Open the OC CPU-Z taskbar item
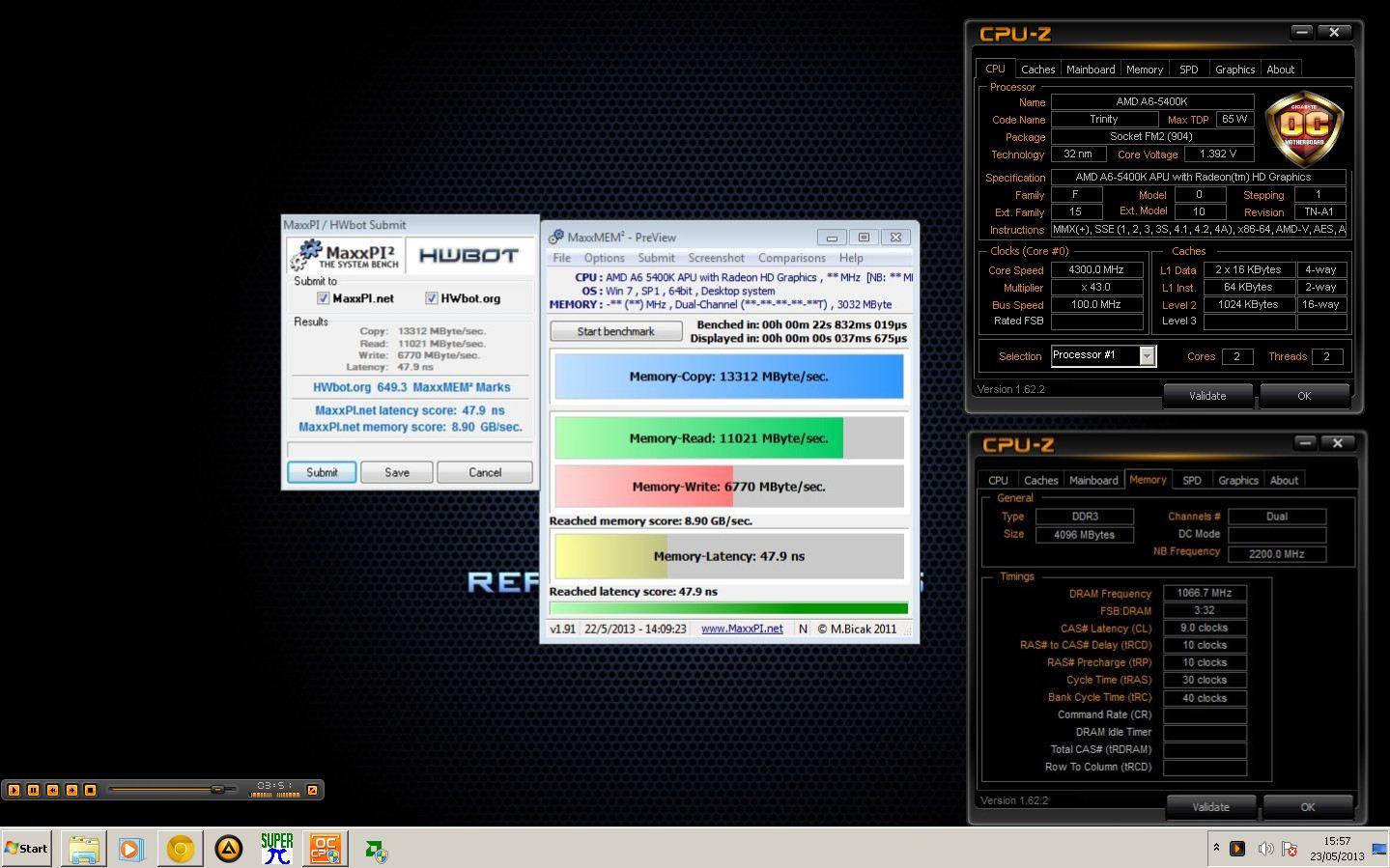This screenshot has height=868, width=1390. point(325,849)
